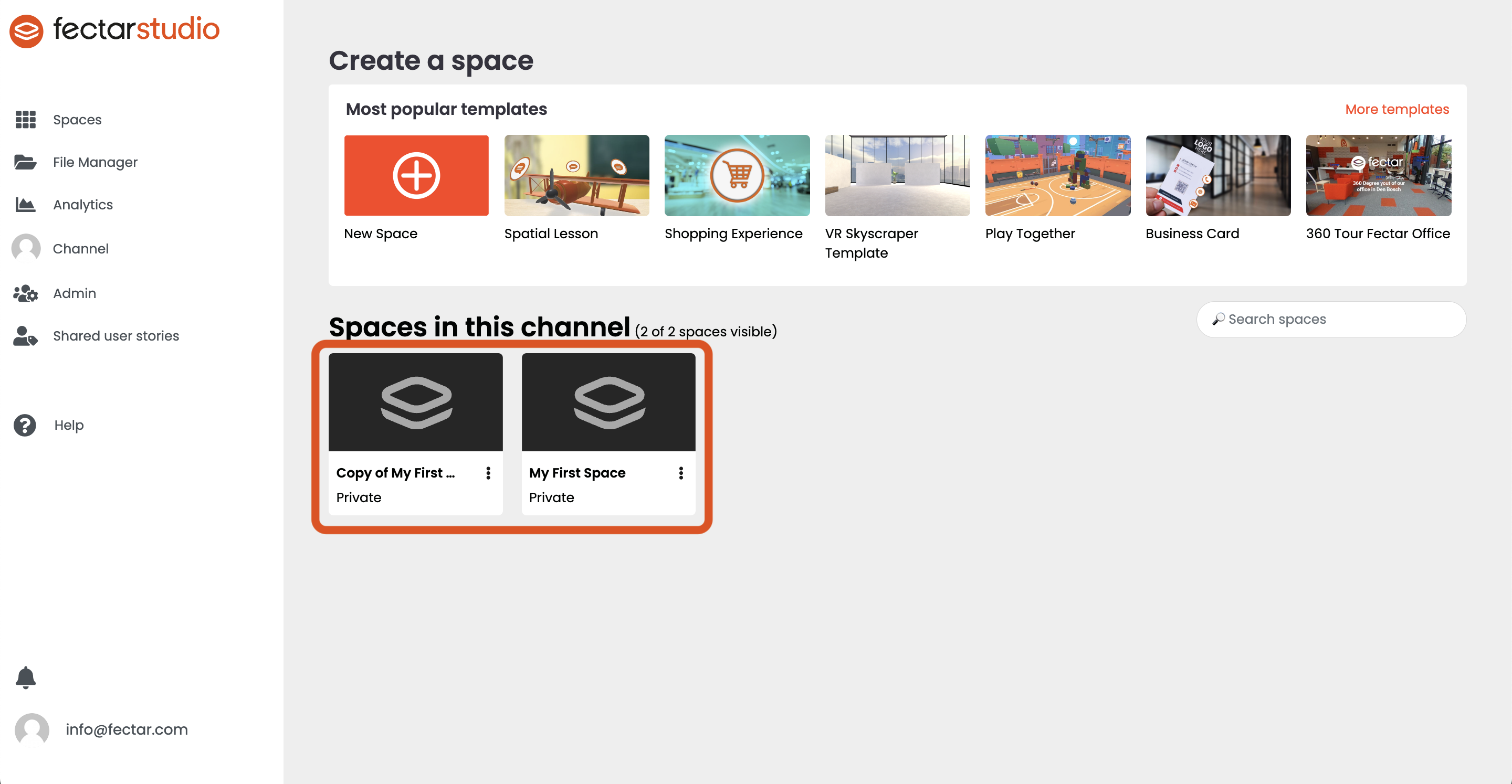
Task: Select 360 Tour Fectar Office thumbnail
Action: [x=1378, y=175]
